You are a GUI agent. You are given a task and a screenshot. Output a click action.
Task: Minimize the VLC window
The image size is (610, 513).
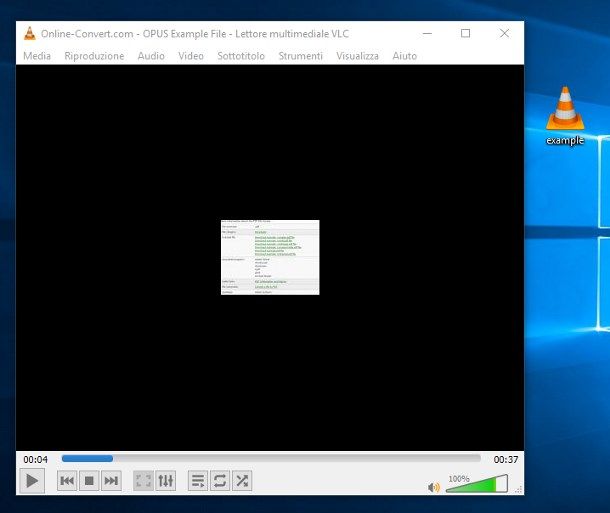427,33
